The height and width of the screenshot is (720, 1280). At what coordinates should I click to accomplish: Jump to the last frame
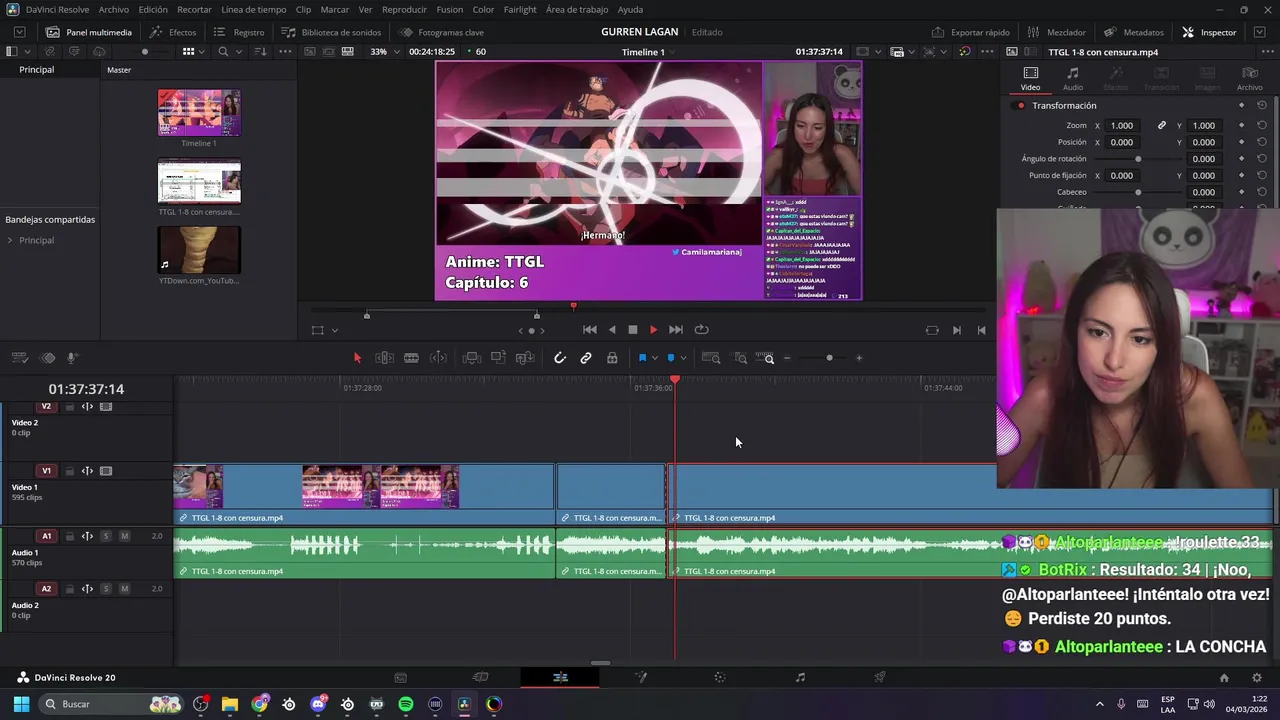[x=676, y=330]
